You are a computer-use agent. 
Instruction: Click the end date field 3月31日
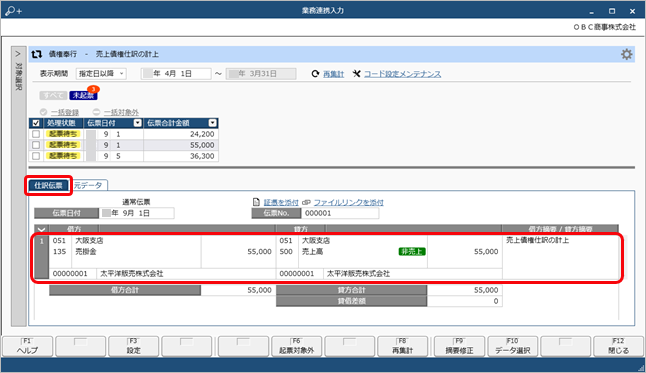261,74
